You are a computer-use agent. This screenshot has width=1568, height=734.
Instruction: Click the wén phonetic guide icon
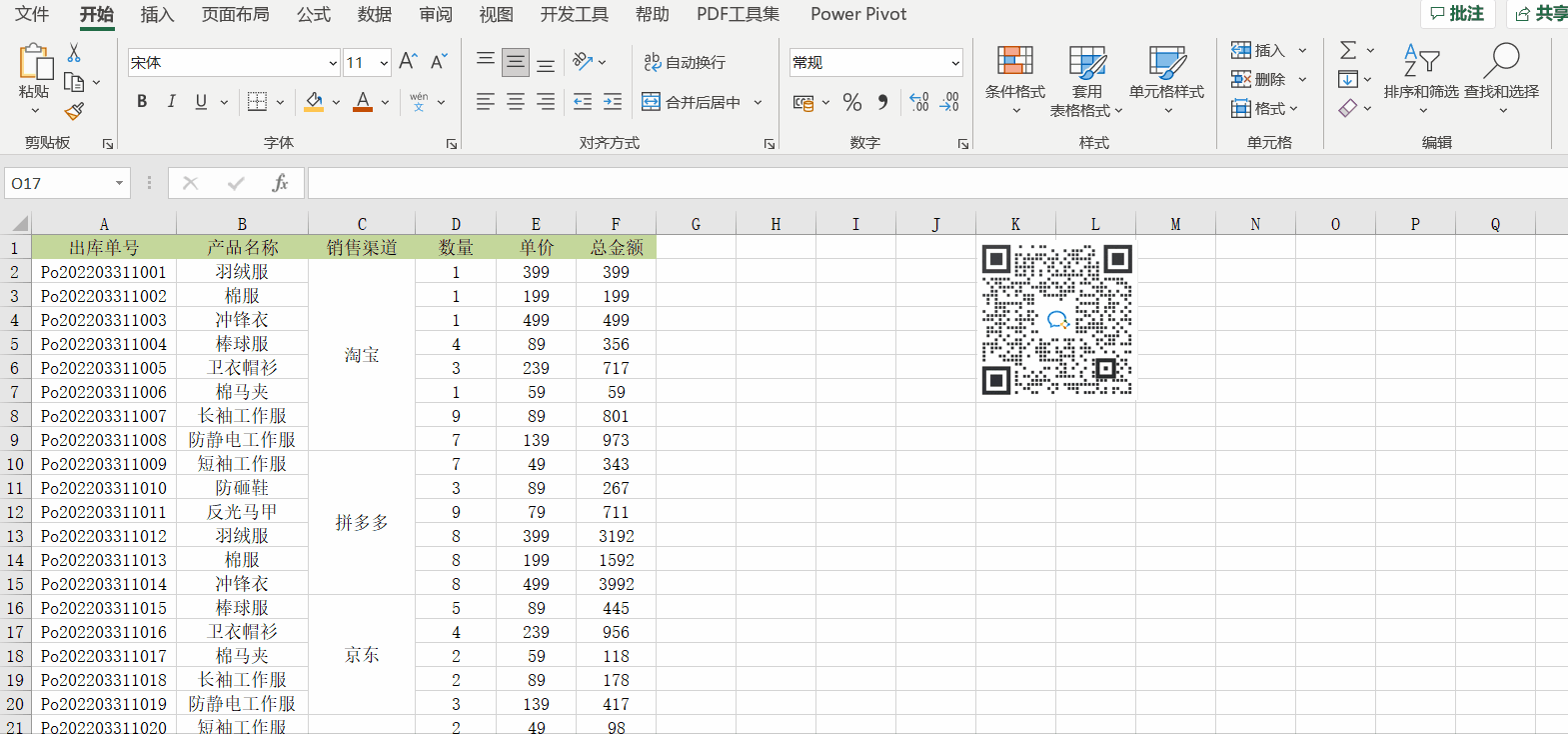419,101
